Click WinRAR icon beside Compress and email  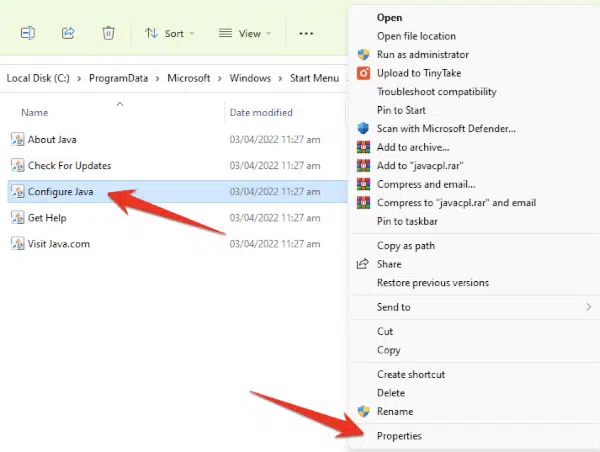pos(363,184)
